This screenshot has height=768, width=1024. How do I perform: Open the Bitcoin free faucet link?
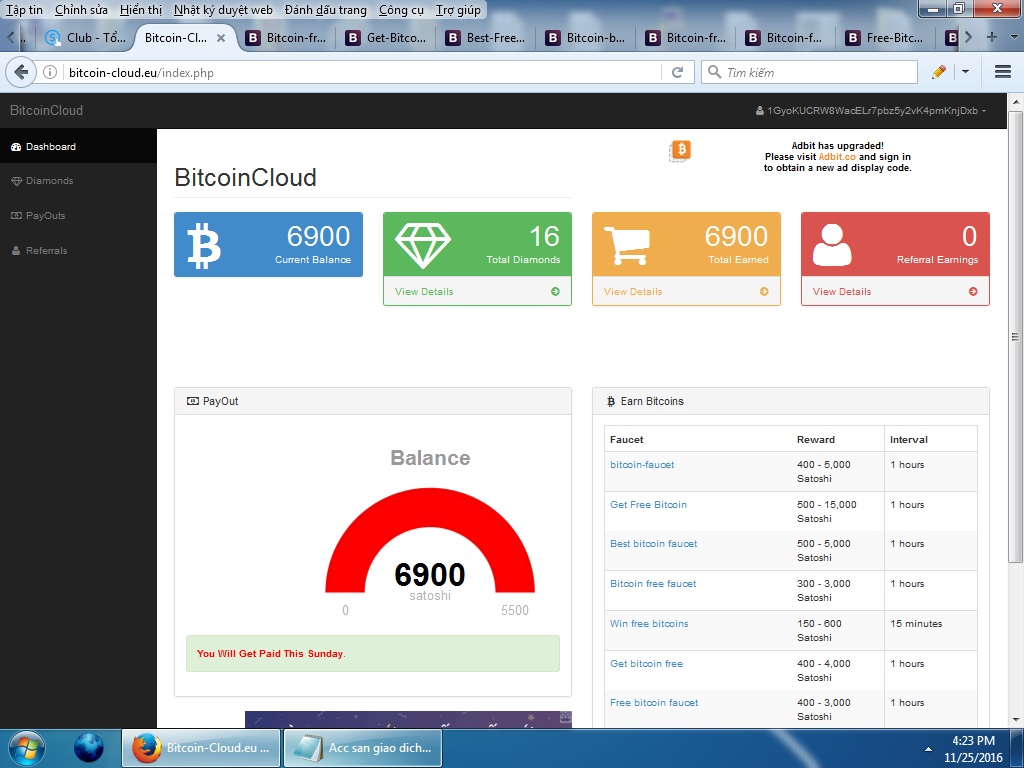point(653,583)
